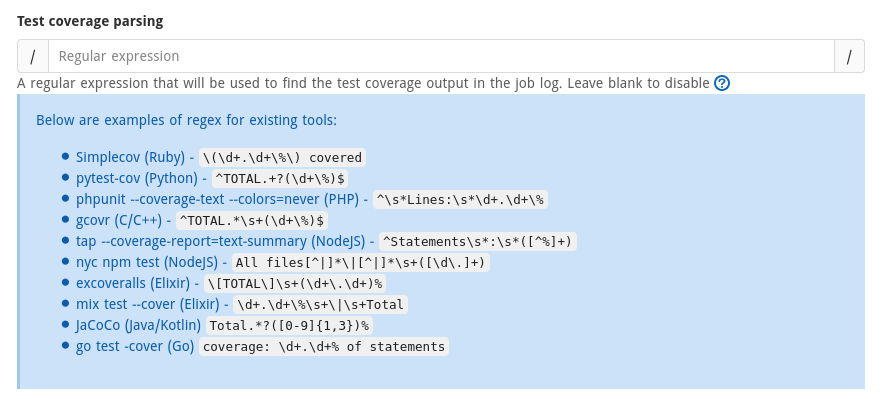Screen dimensions: 881x399
Task: Click the Simplecov (Ruby) example label
Action: 130,157
